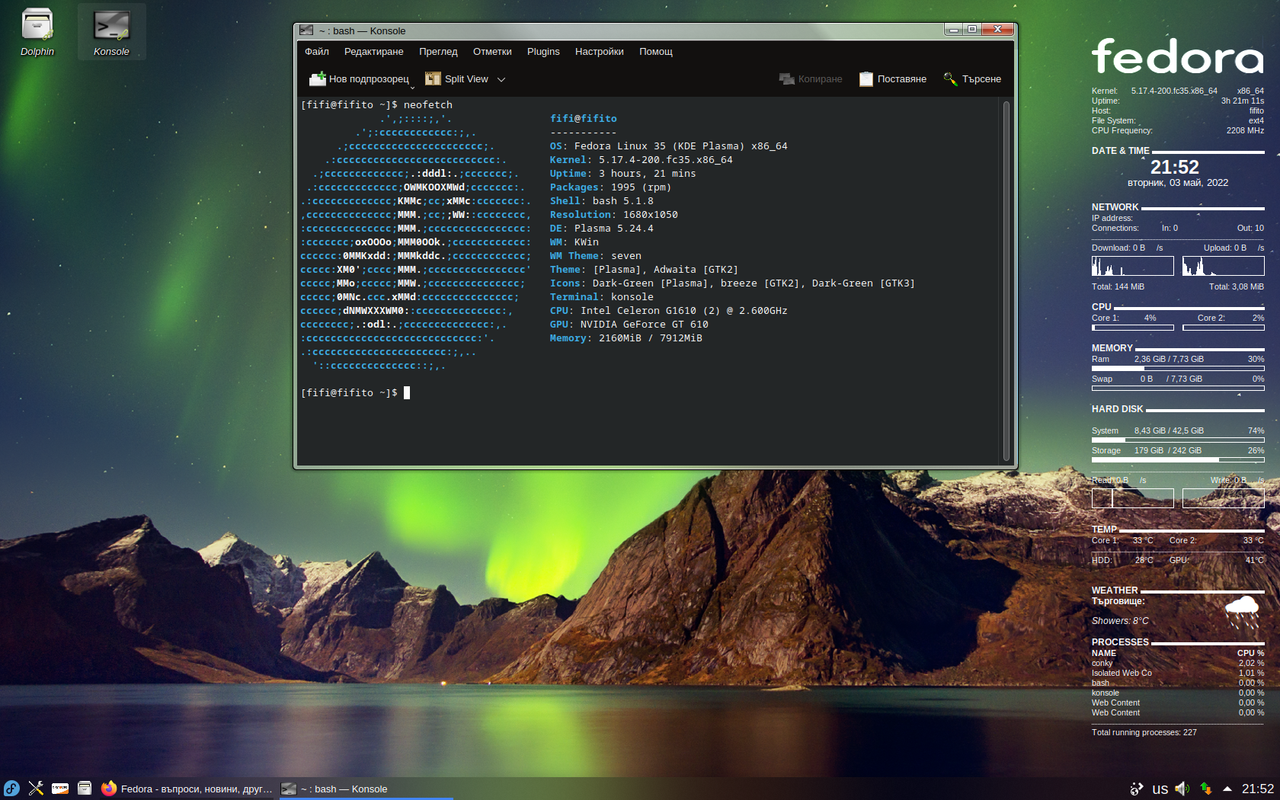Click the conky large 21:52 clock
Viewport: 1280px width, 800px height.
point(1174,168)
